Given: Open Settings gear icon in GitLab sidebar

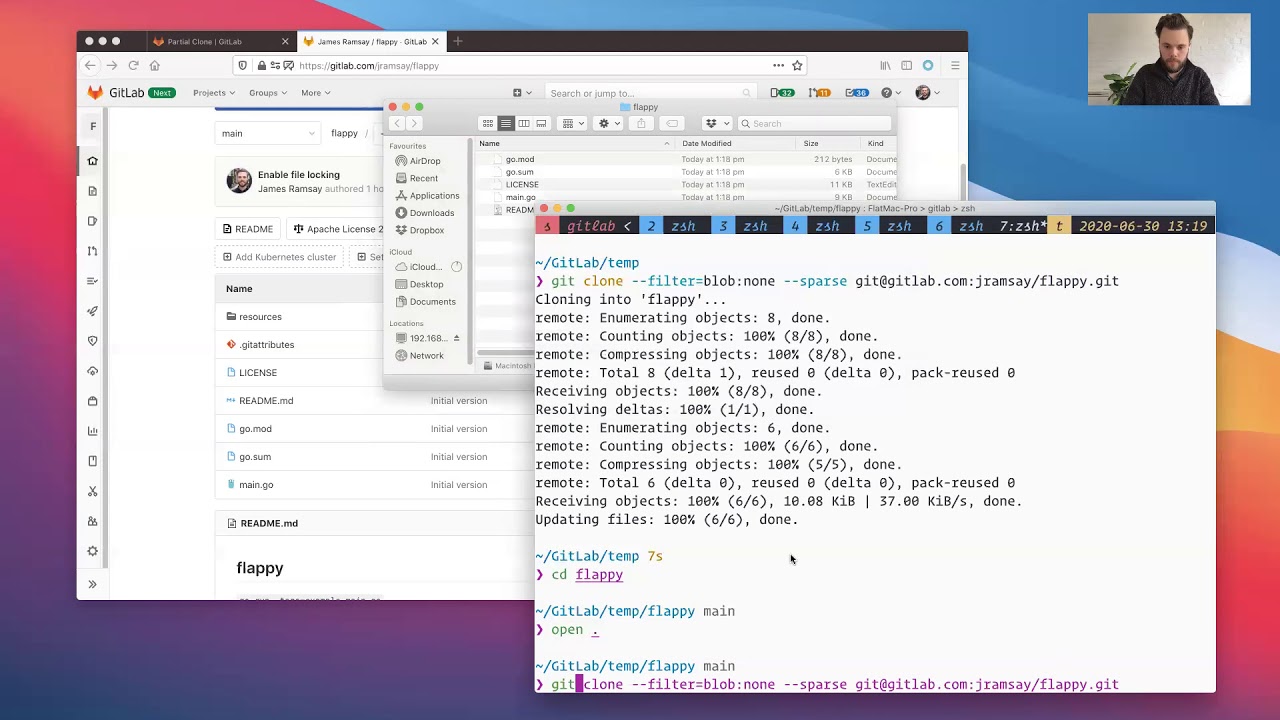Looking at the screenshot, I should point(92,551).
